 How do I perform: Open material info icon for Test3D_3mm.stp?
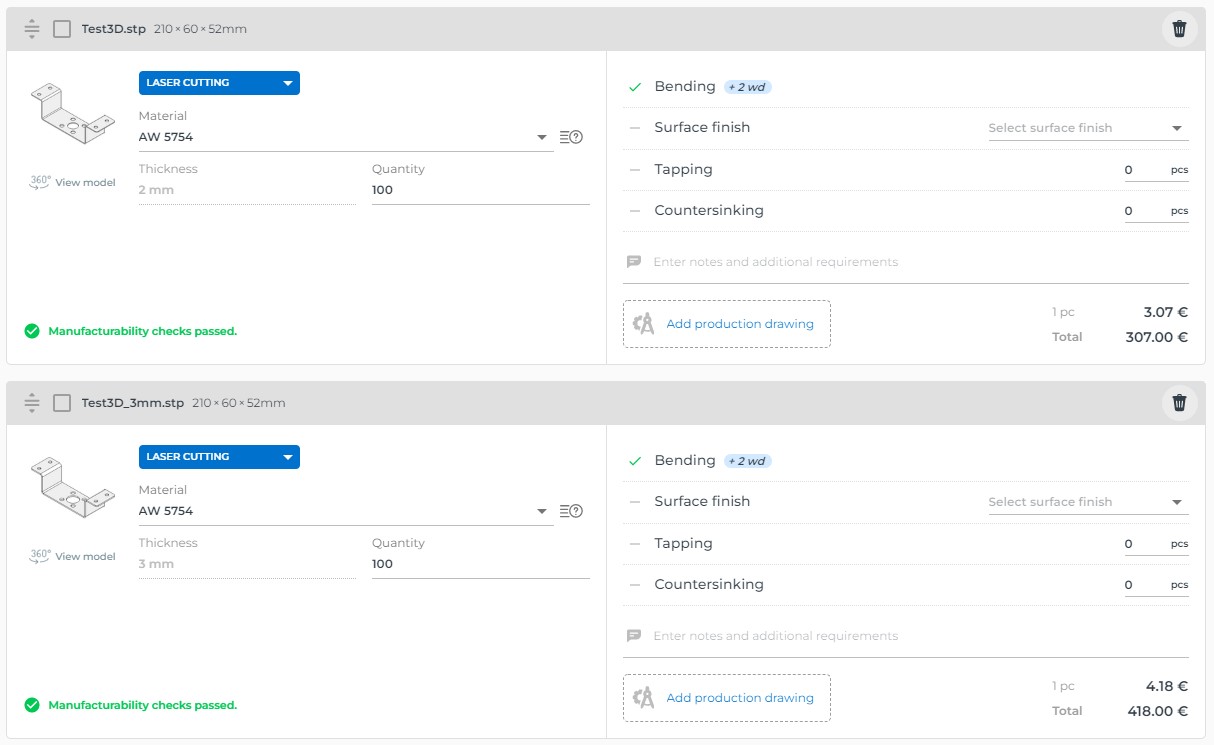(571, 511)
